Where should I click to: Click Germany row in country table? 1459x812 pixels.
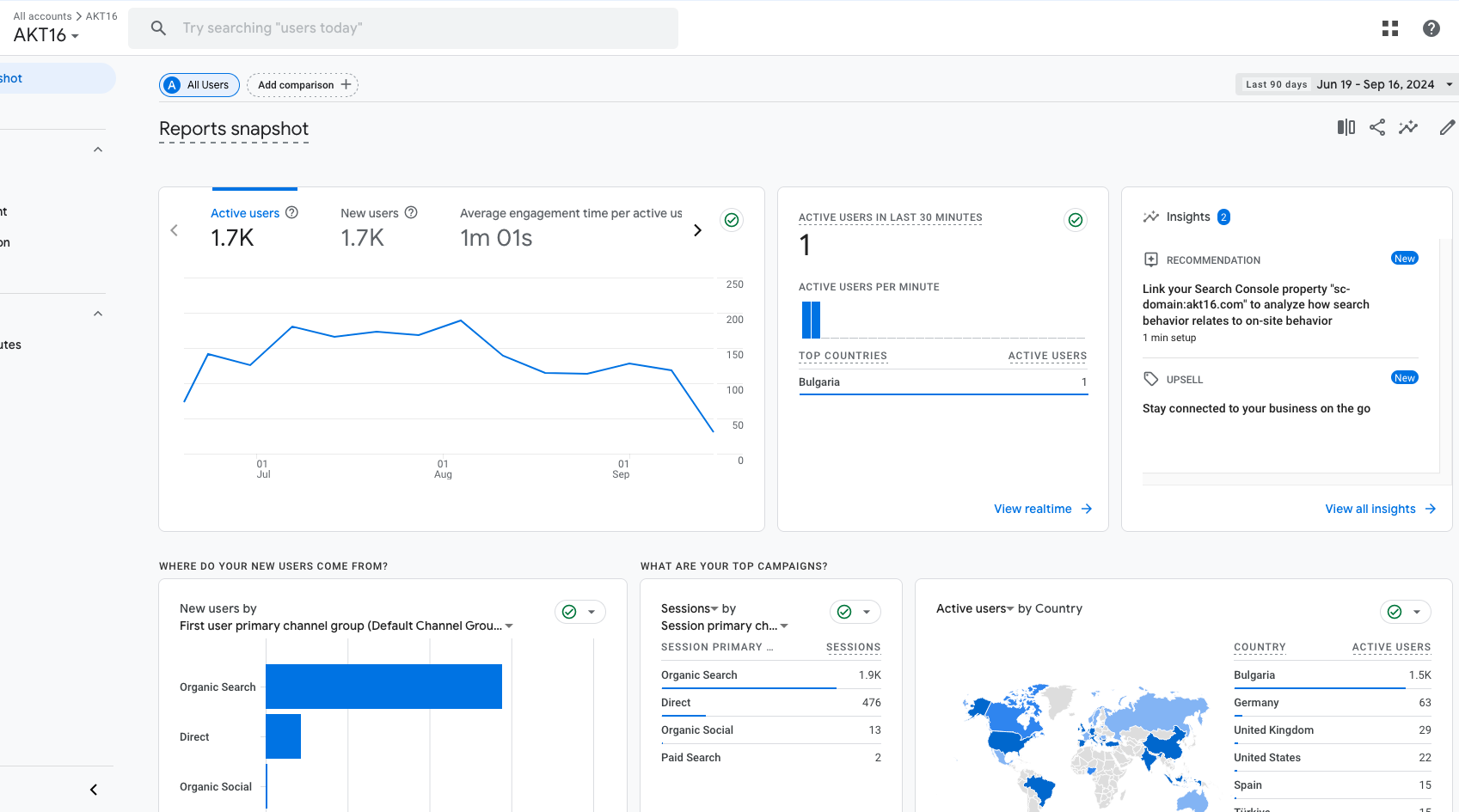pos(1333,703)
